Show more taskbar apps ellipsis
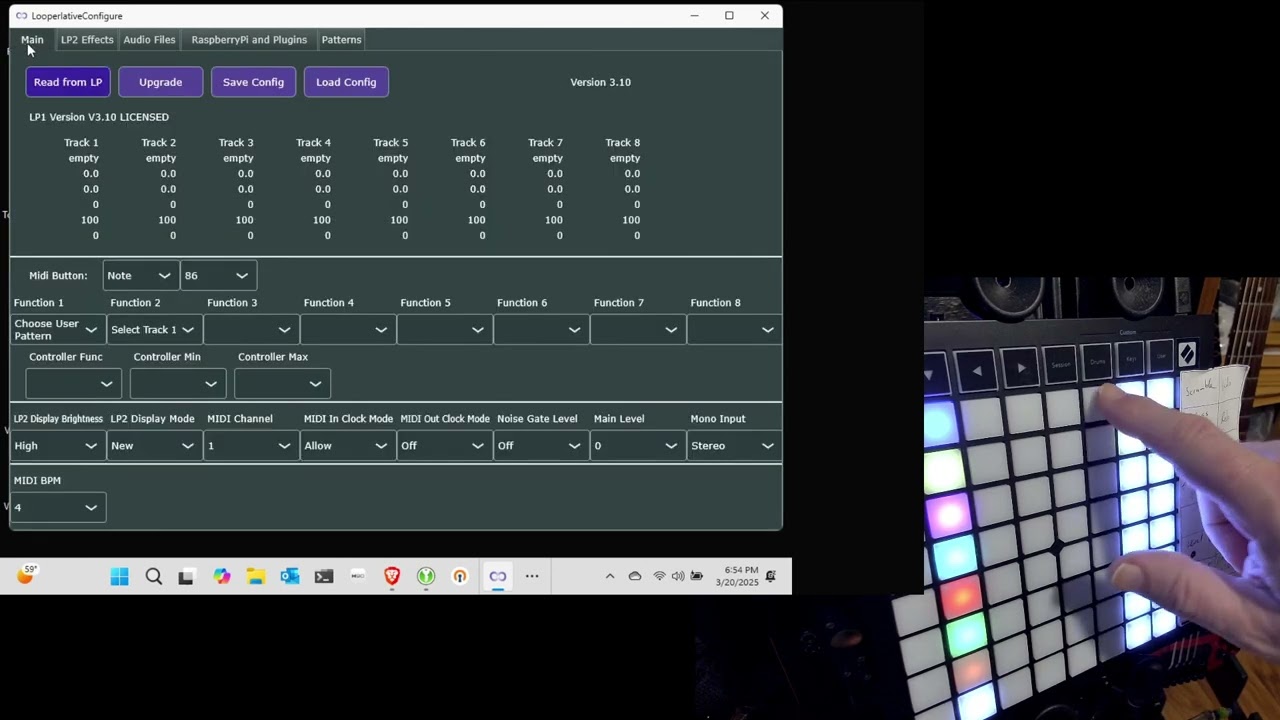This screenshot has height=720, width=1280. [x=532, y=576]
